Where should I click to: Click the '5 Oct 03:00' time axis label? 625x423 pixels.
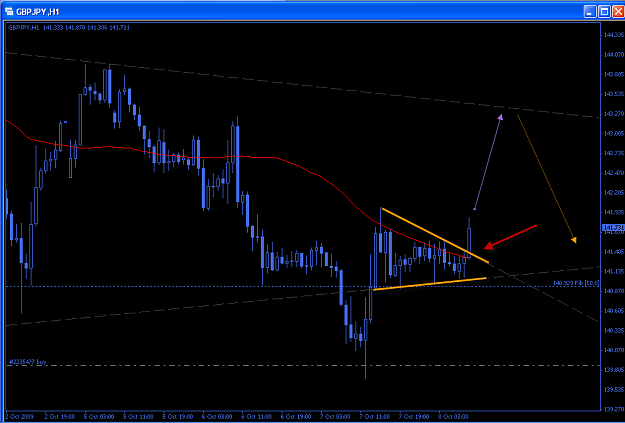click(100, 417)
